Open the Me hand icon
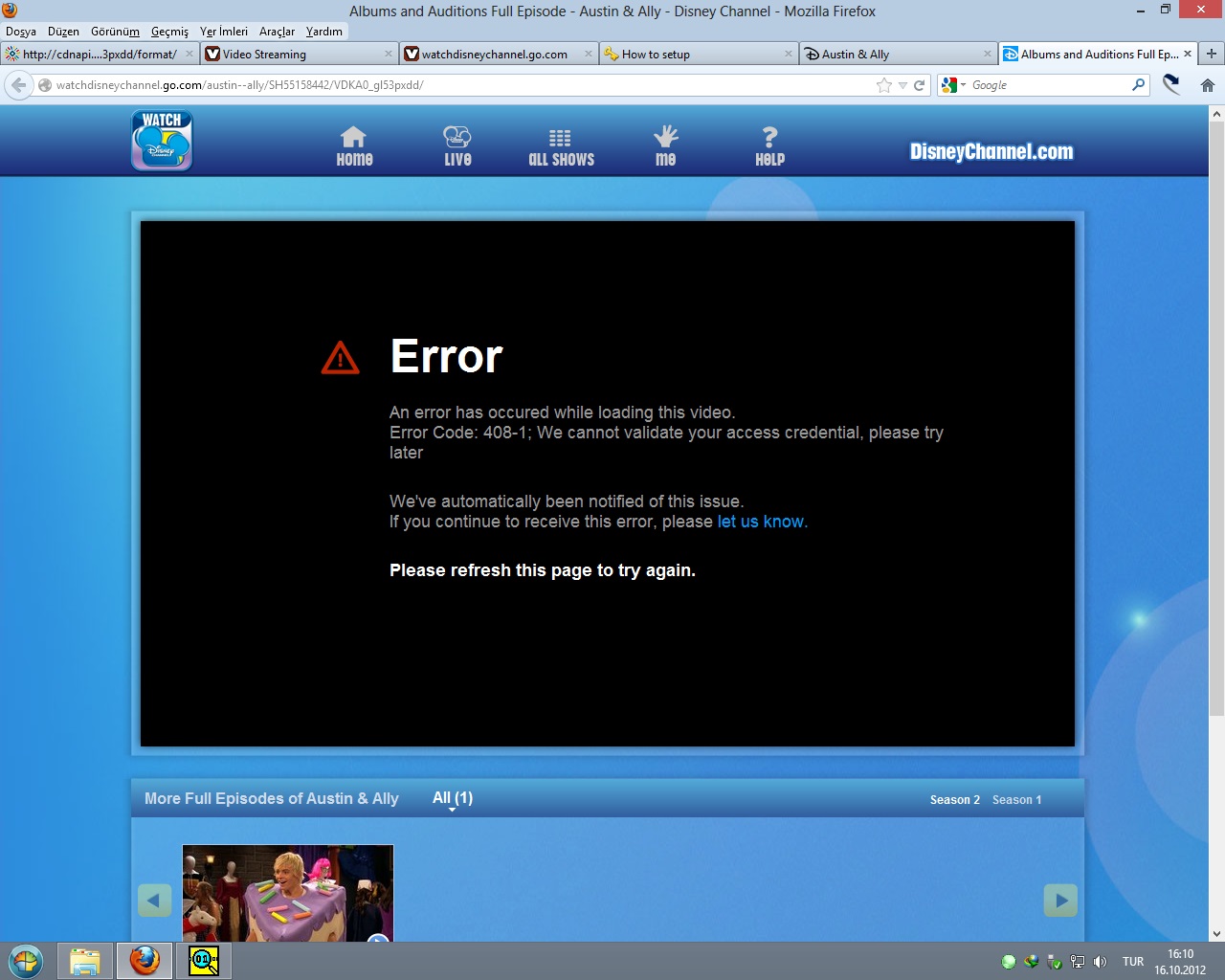1225x980 pixels. point(666,146)
